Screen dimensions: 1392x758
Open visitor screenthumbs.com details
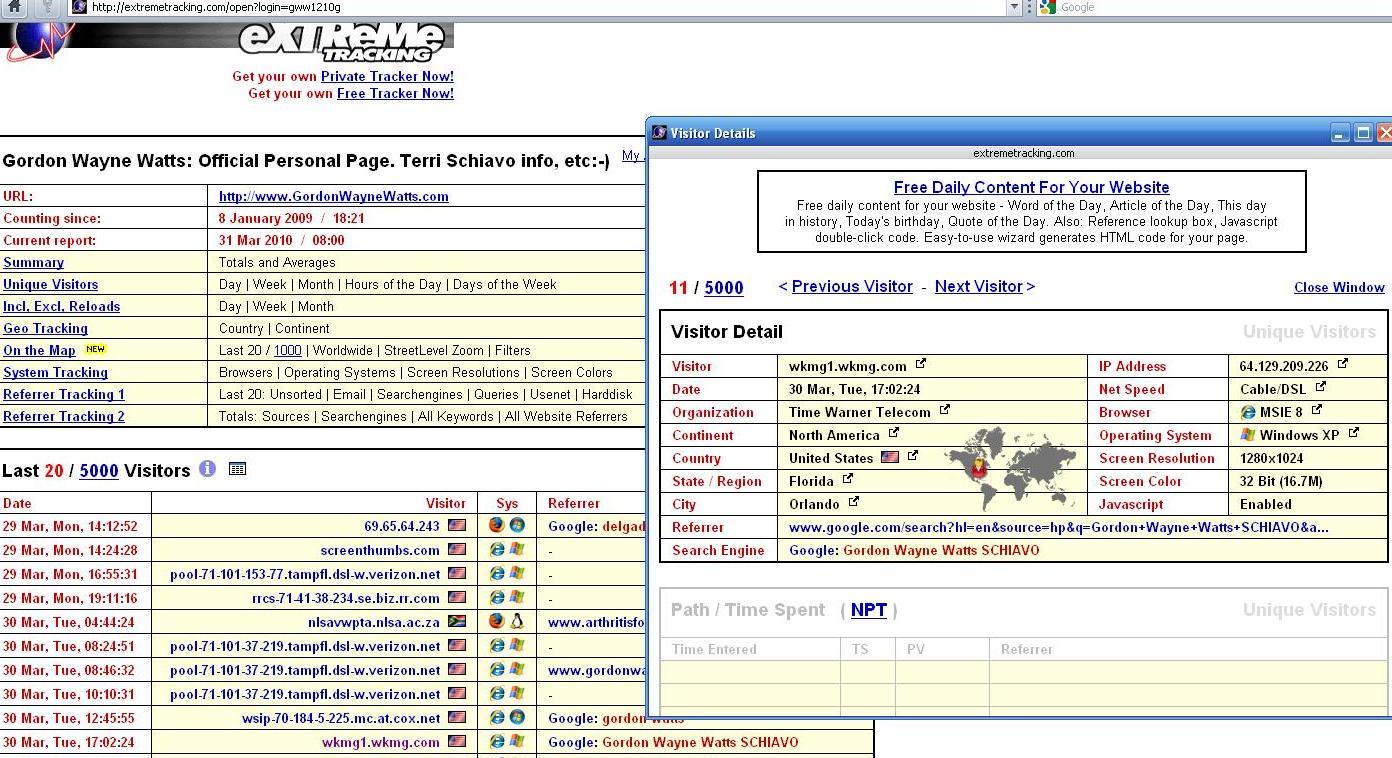tap(380, 550)
